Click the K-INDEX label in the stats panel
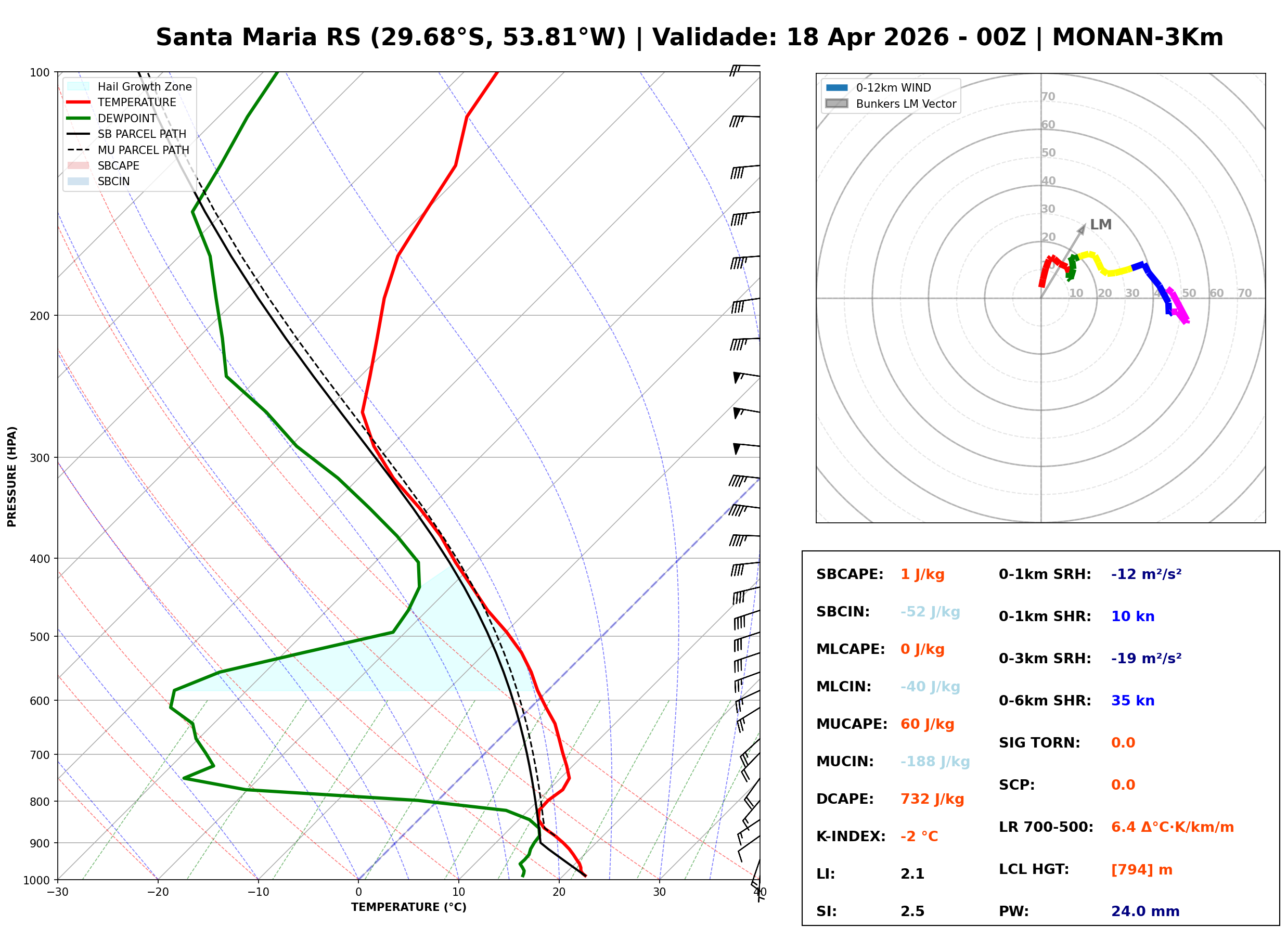The width and height of the screenshot is (1287, 952). [851, 836]
